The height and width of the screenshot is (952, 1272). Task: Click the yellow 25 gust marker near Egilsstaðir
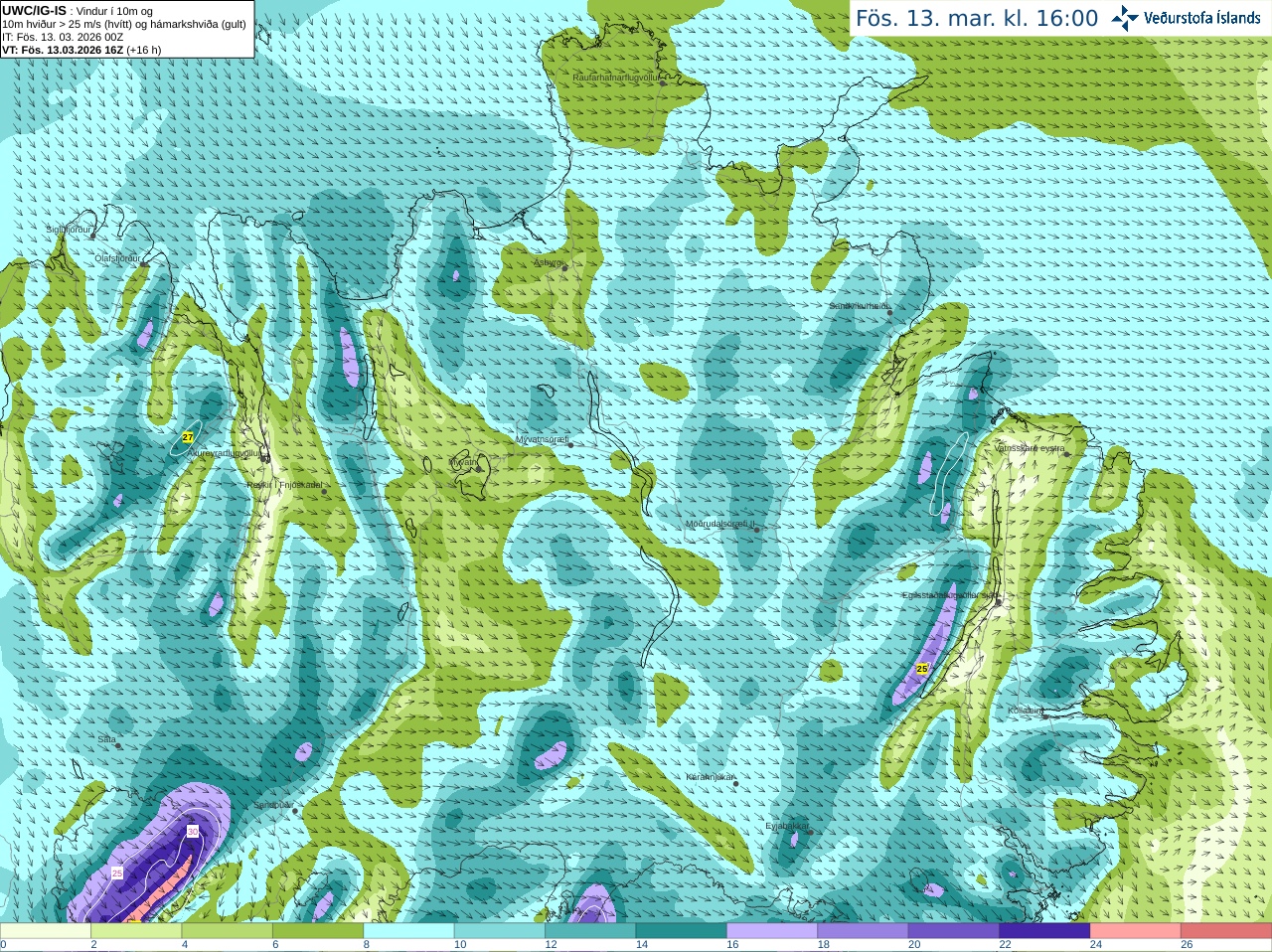pos(921,669)
